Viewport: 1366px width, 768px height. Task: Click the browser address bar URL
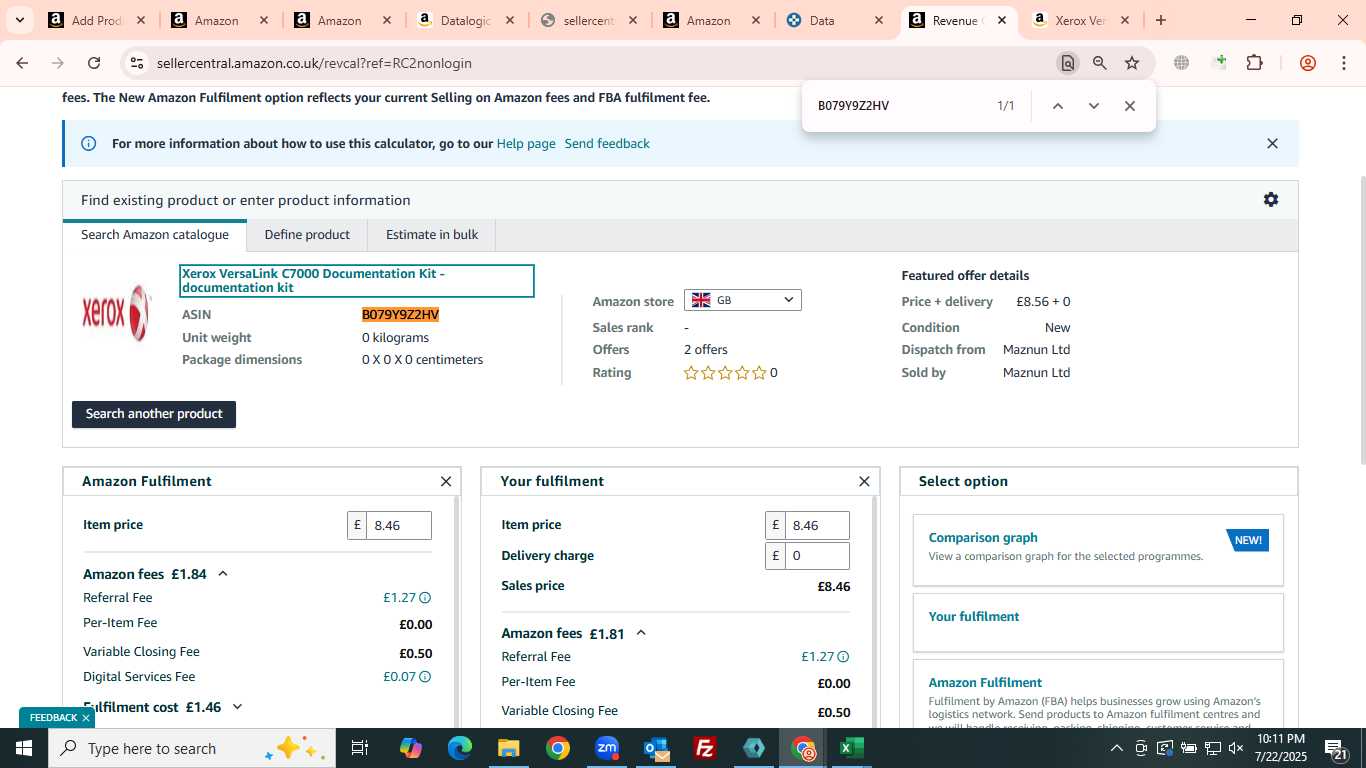[x=314, y=63]
